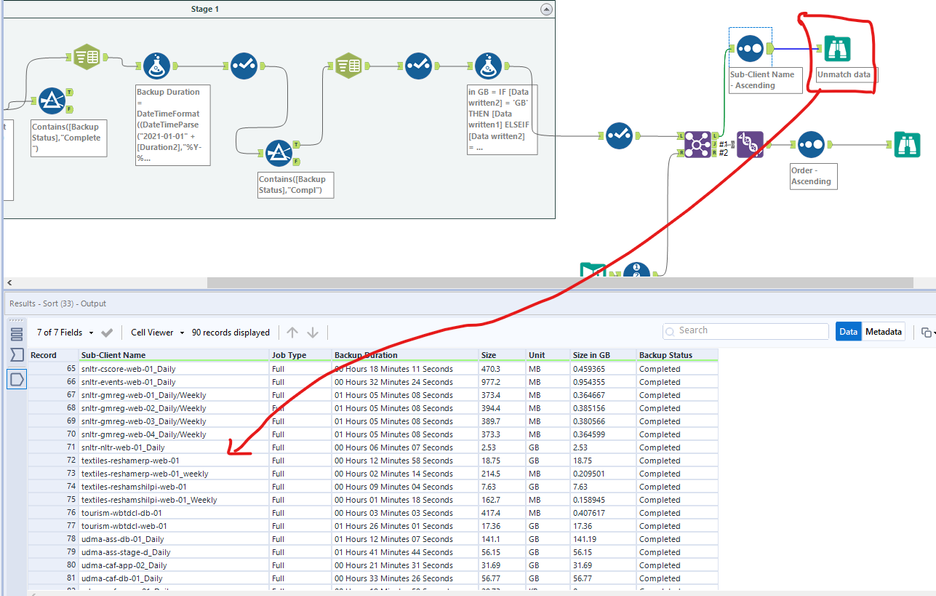Screen dimensions: 936x596
Task: Click cell 'textiles-reshamerp-web-01_weekly'
Action: 174,474
